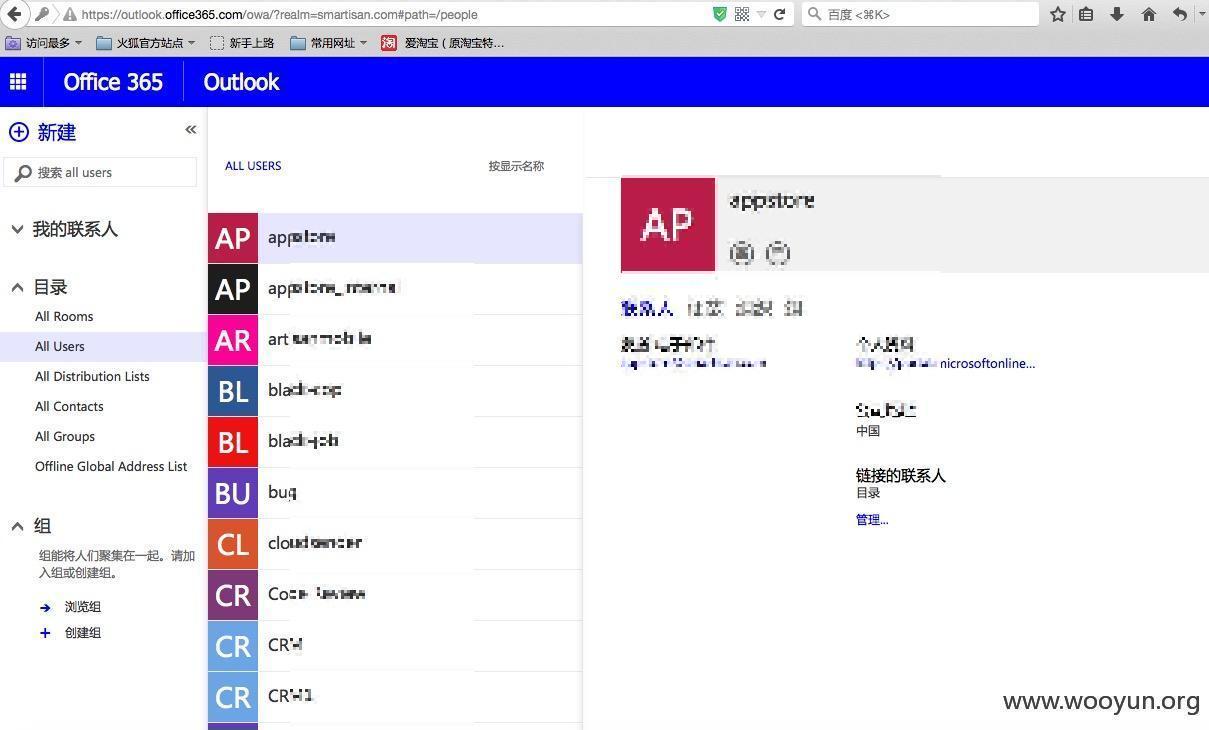Click the browser URL address field
The height and width of the screenshot is (730, 1209).
click(x=390, y=14)
